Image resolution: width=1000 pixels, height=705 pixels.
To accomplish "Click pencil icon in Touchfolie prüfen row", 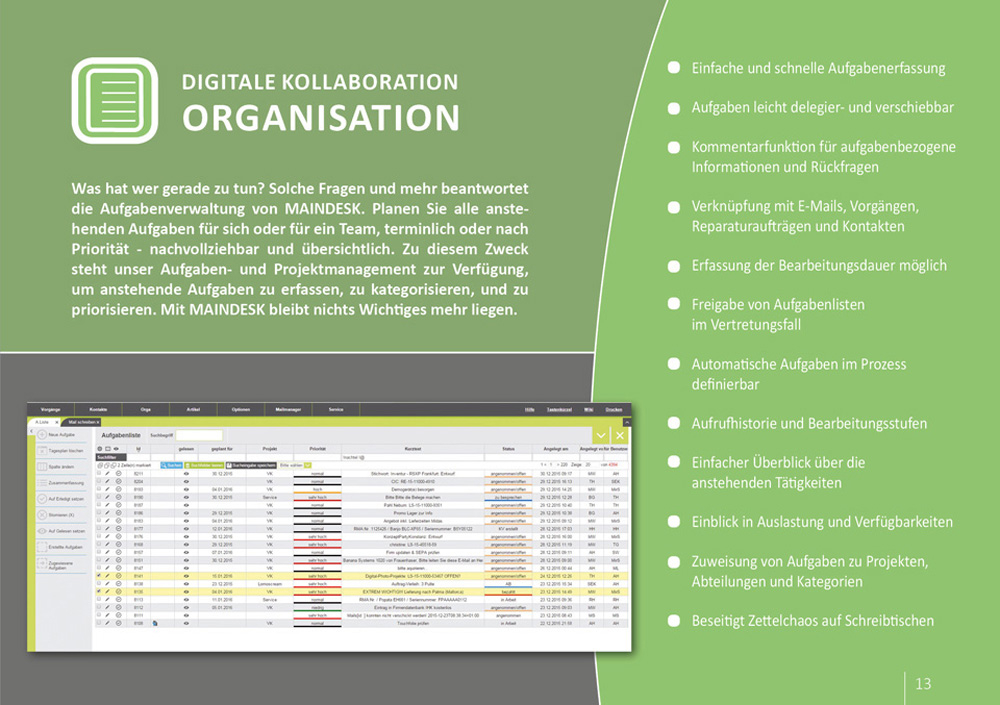I will 108,623.
